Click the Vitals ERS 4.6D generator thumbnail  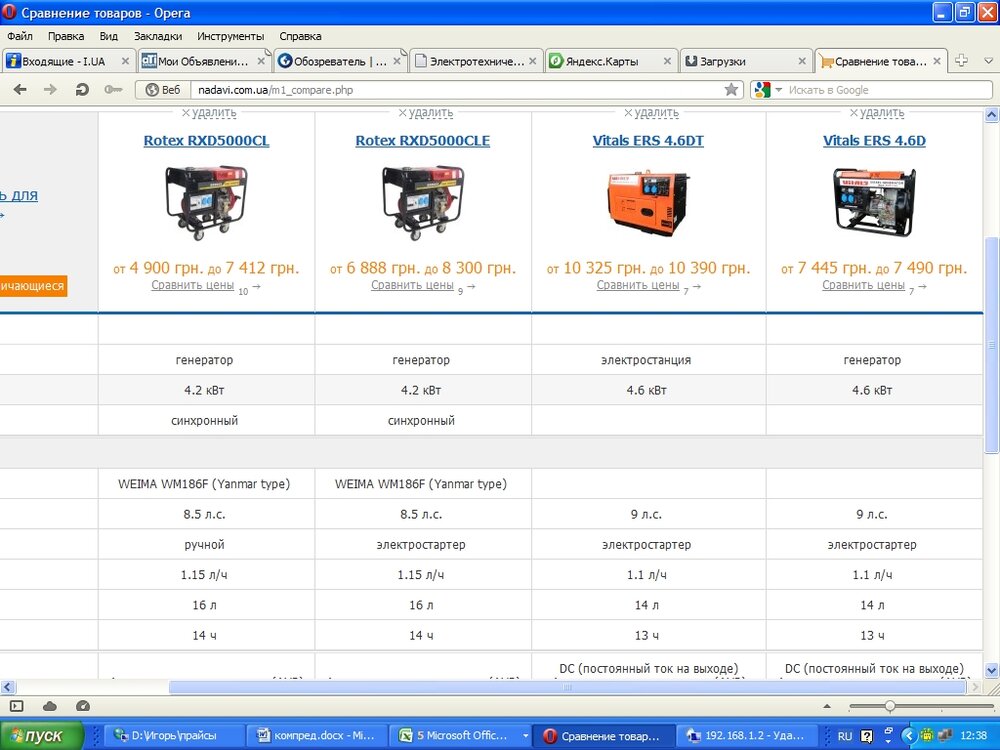(874, 202)
